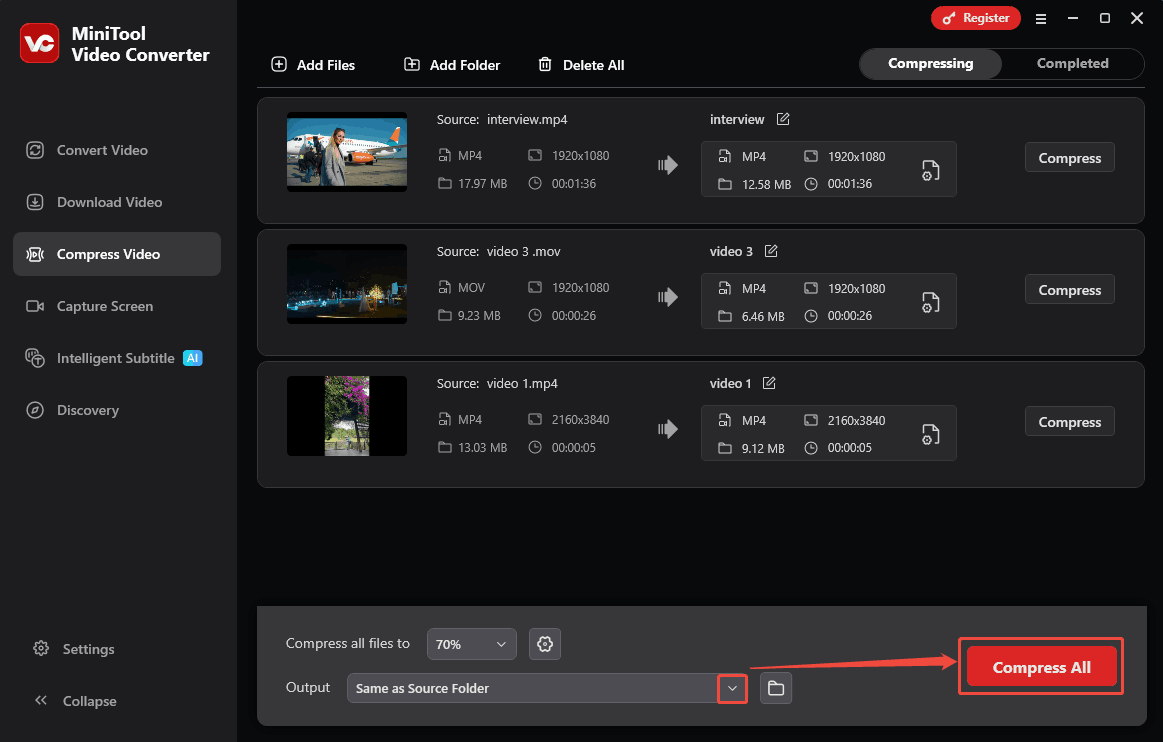Open the Output destination dropdown
This screenshot has height=742, width=1163.
click(x=732, y=688)
